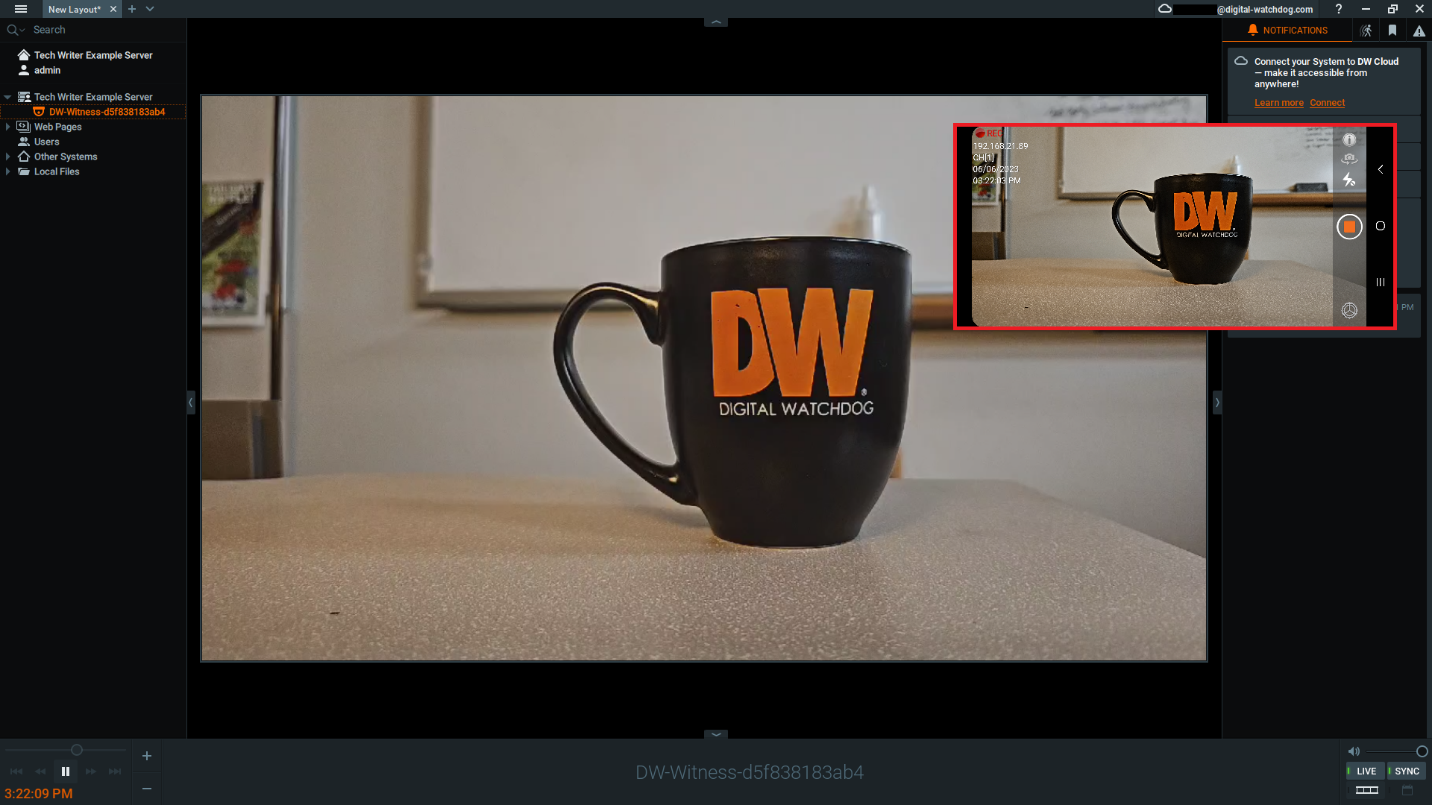Open the new tab dropdown arrow

[x=146, y=9]
